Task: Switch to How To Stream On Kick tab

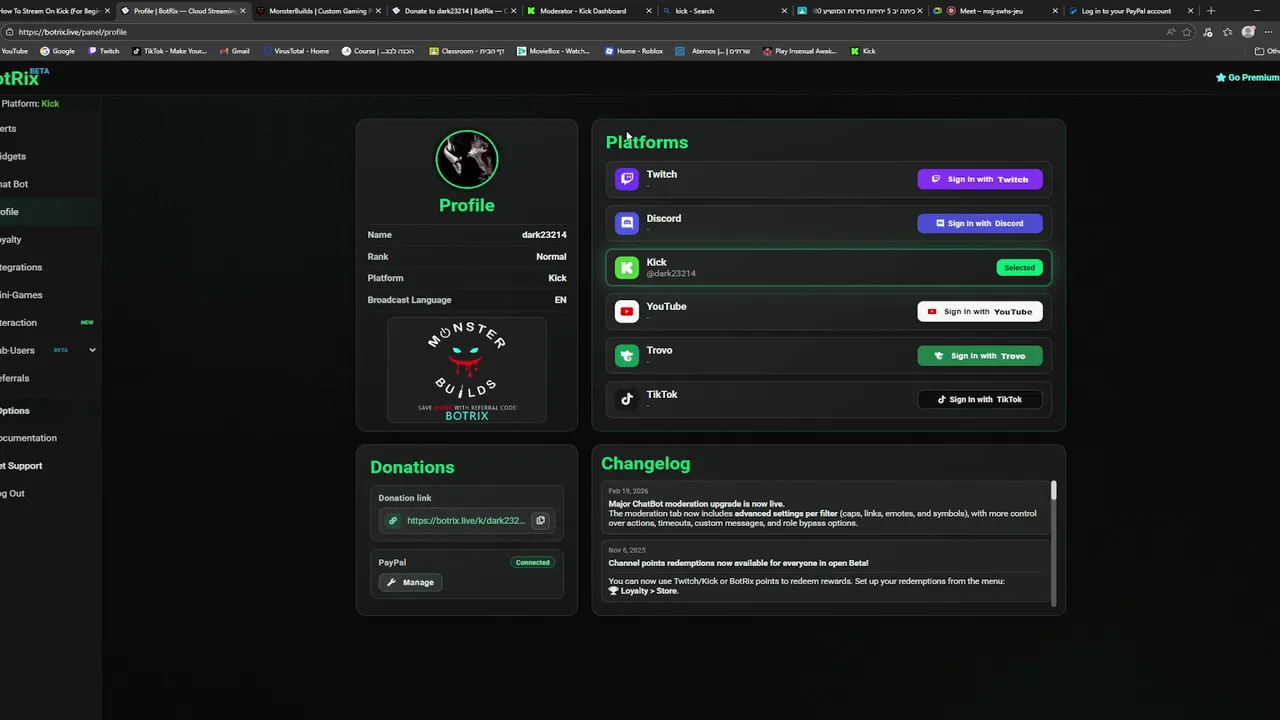Action: tap(54, 11)
